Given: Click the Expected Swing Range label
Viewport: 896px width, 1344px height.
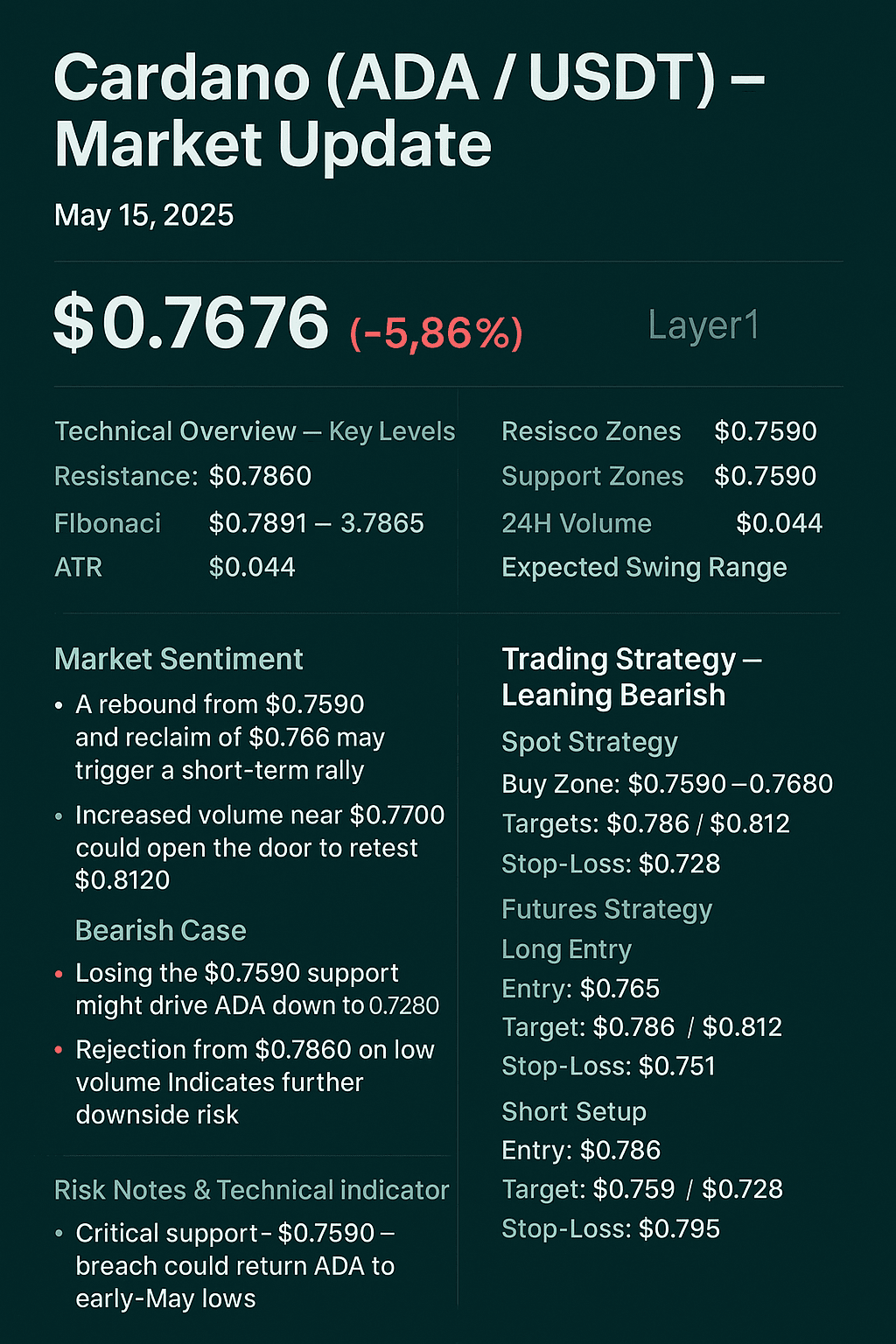Looking at the screenshot, I should click(644, 568).
